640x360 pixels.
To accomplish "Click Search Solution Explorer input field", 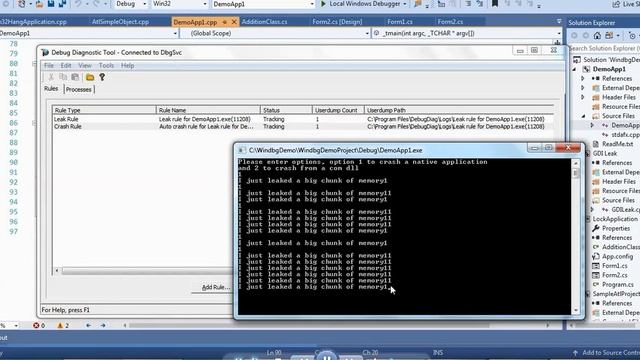I will coord(604,48).
